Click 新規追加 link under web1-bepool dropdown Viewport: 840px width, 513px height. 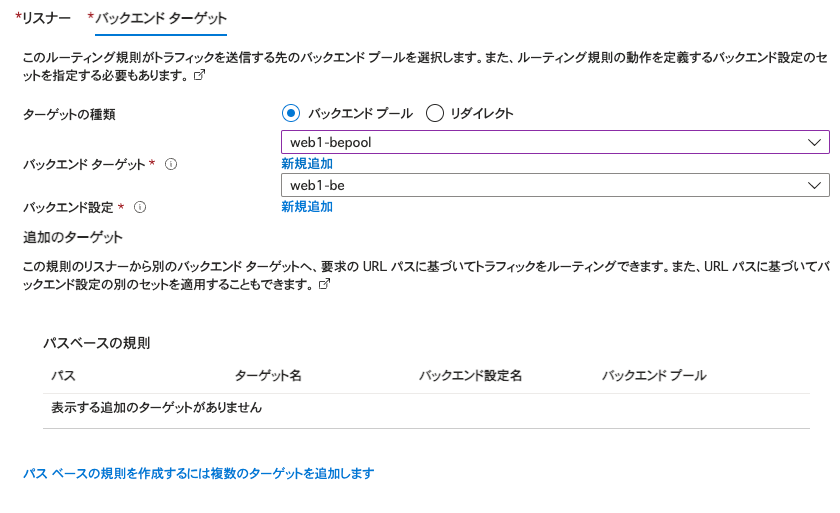pos(306,164)
